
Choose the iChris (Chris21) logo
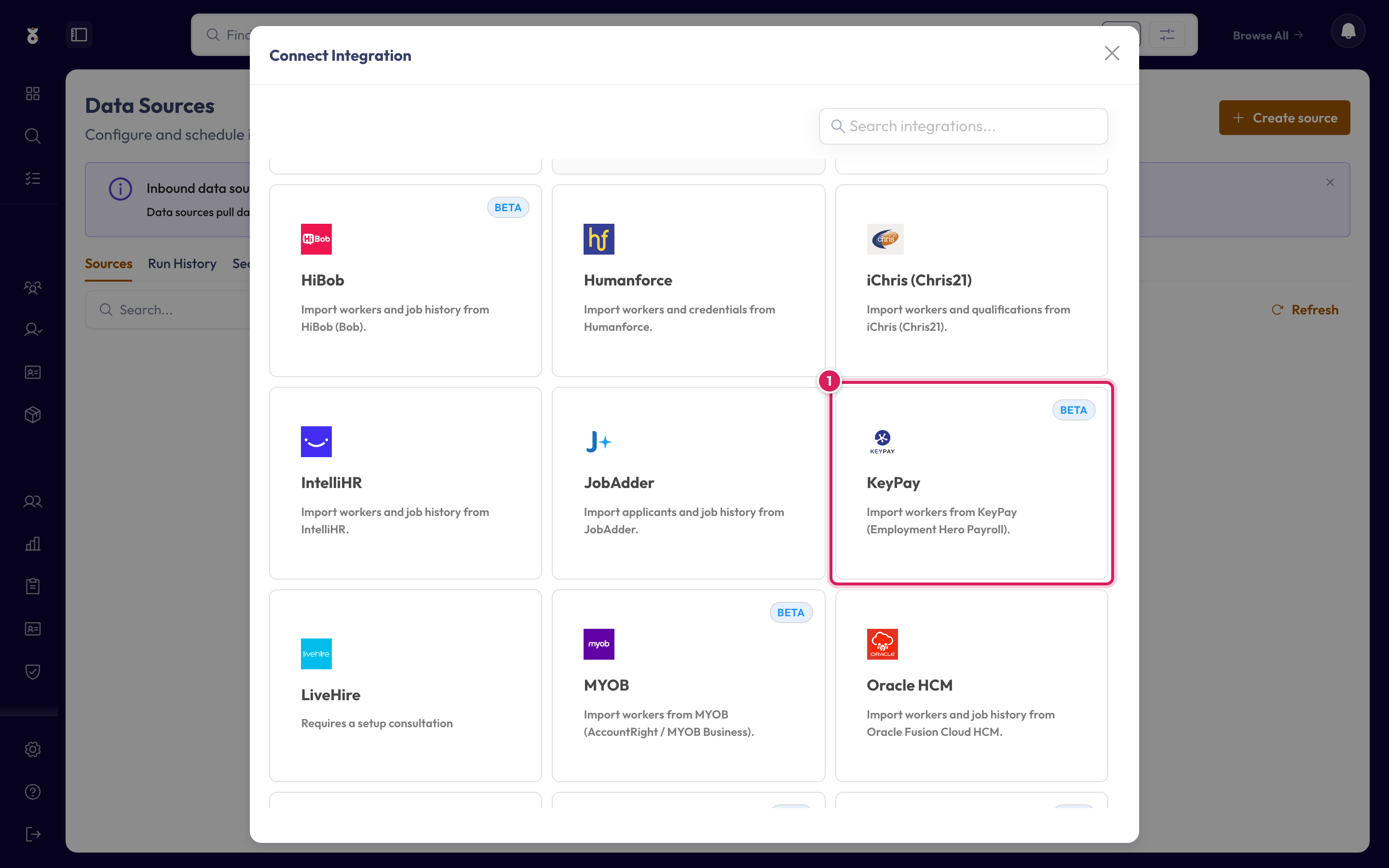pos(885,239)
